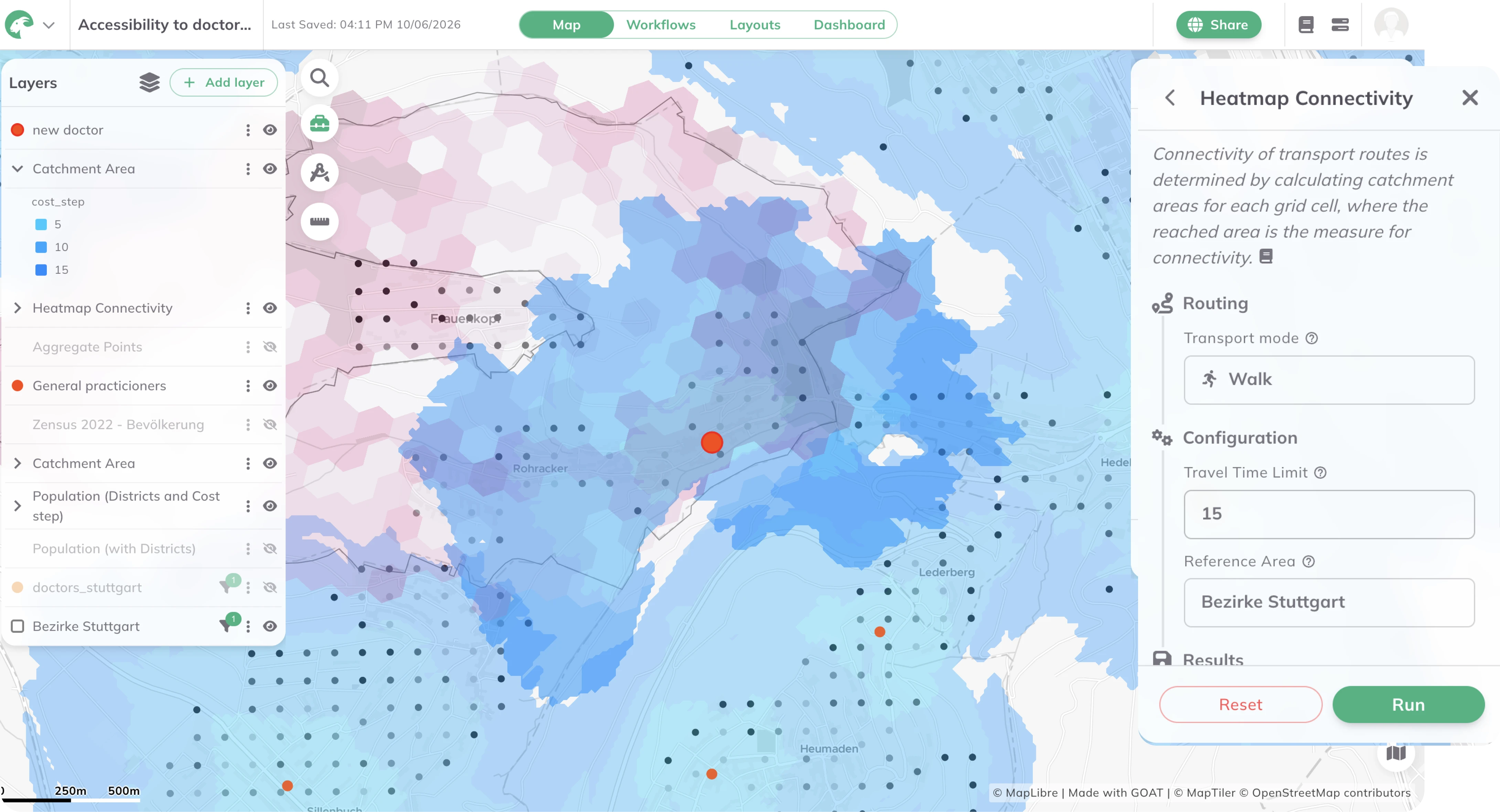Hide the expanded Catchment Area layer
Screen dimensions: 1500x812
(x=270, y=169)
